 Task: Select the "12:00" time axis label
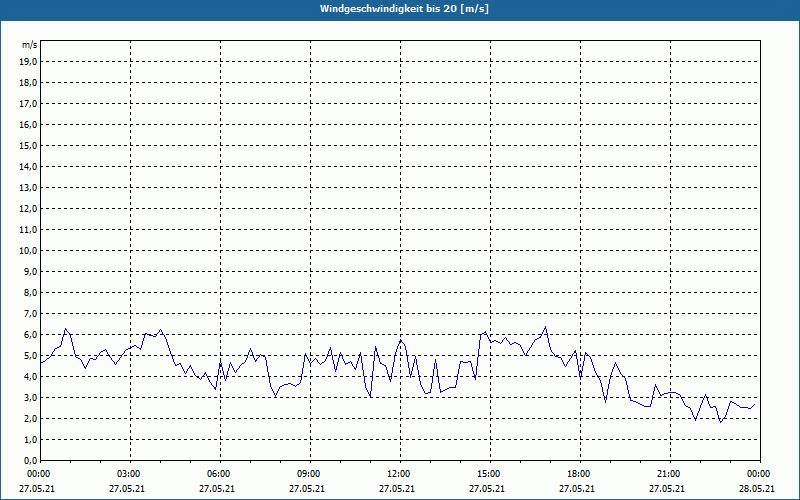(398, 474)
